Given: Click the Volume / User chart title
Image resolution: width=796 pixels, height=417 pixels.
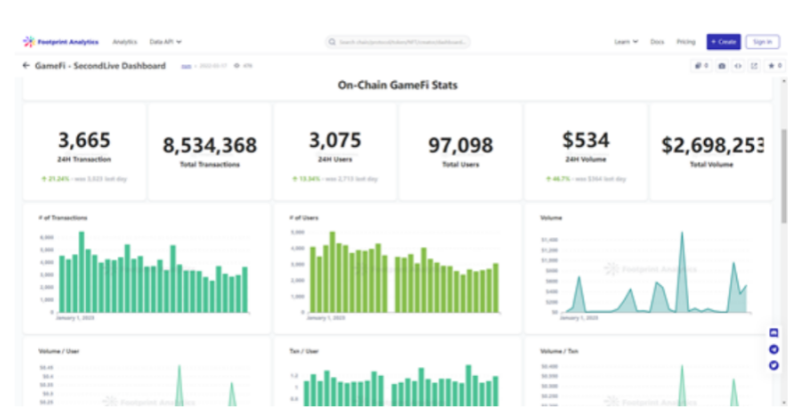Looking at the screenshot, I should click(59, 351).
